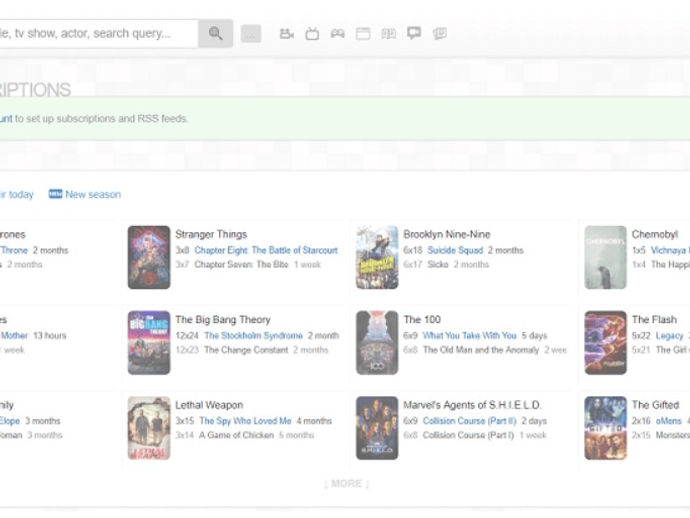The width and height of the screenshot is (690, 518).
Task: Open The Gifted poster thumbnail
Action: pos(606,428)
